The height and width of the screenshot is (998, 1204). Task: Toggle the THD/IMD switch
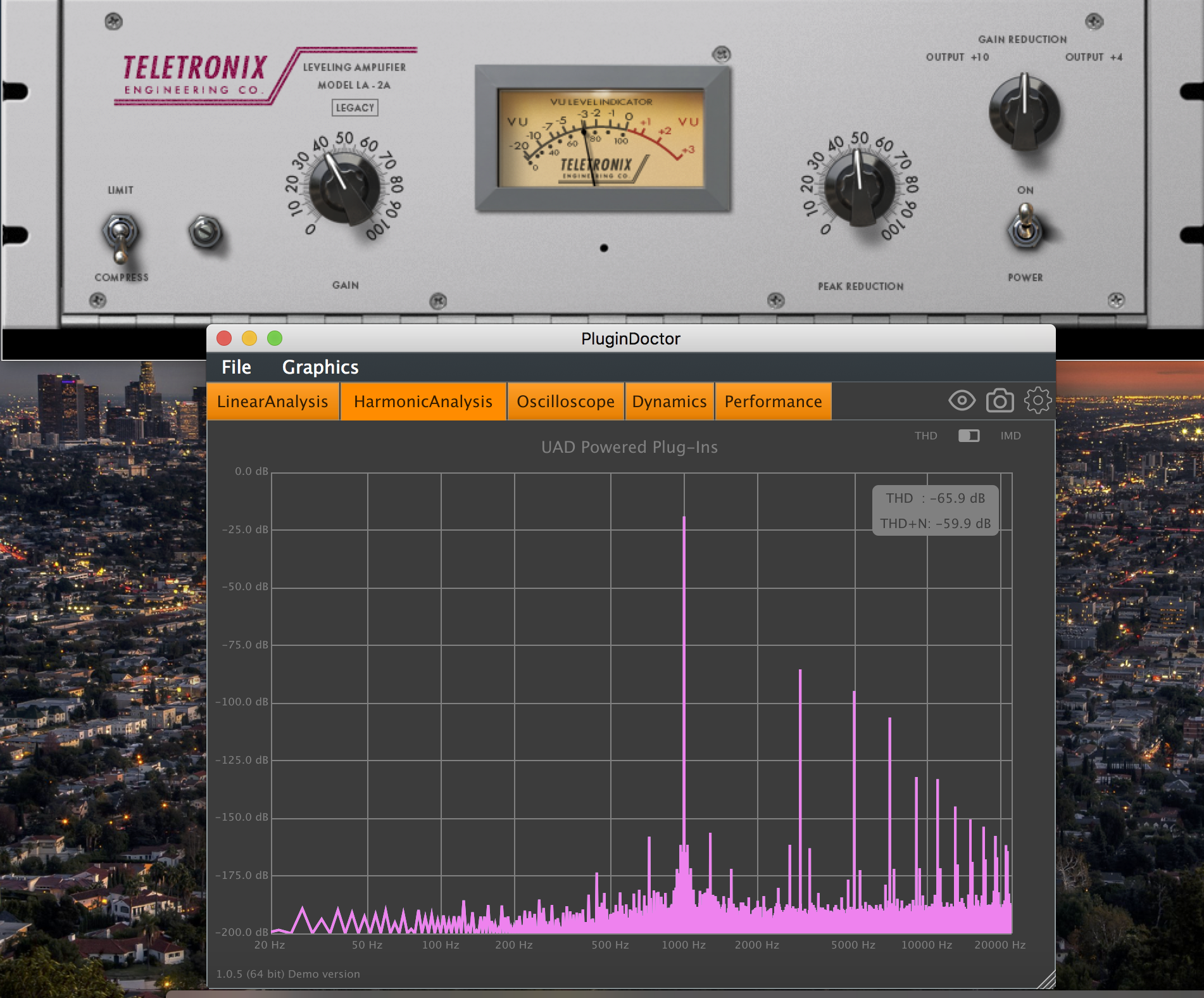(x=969, y=436)
